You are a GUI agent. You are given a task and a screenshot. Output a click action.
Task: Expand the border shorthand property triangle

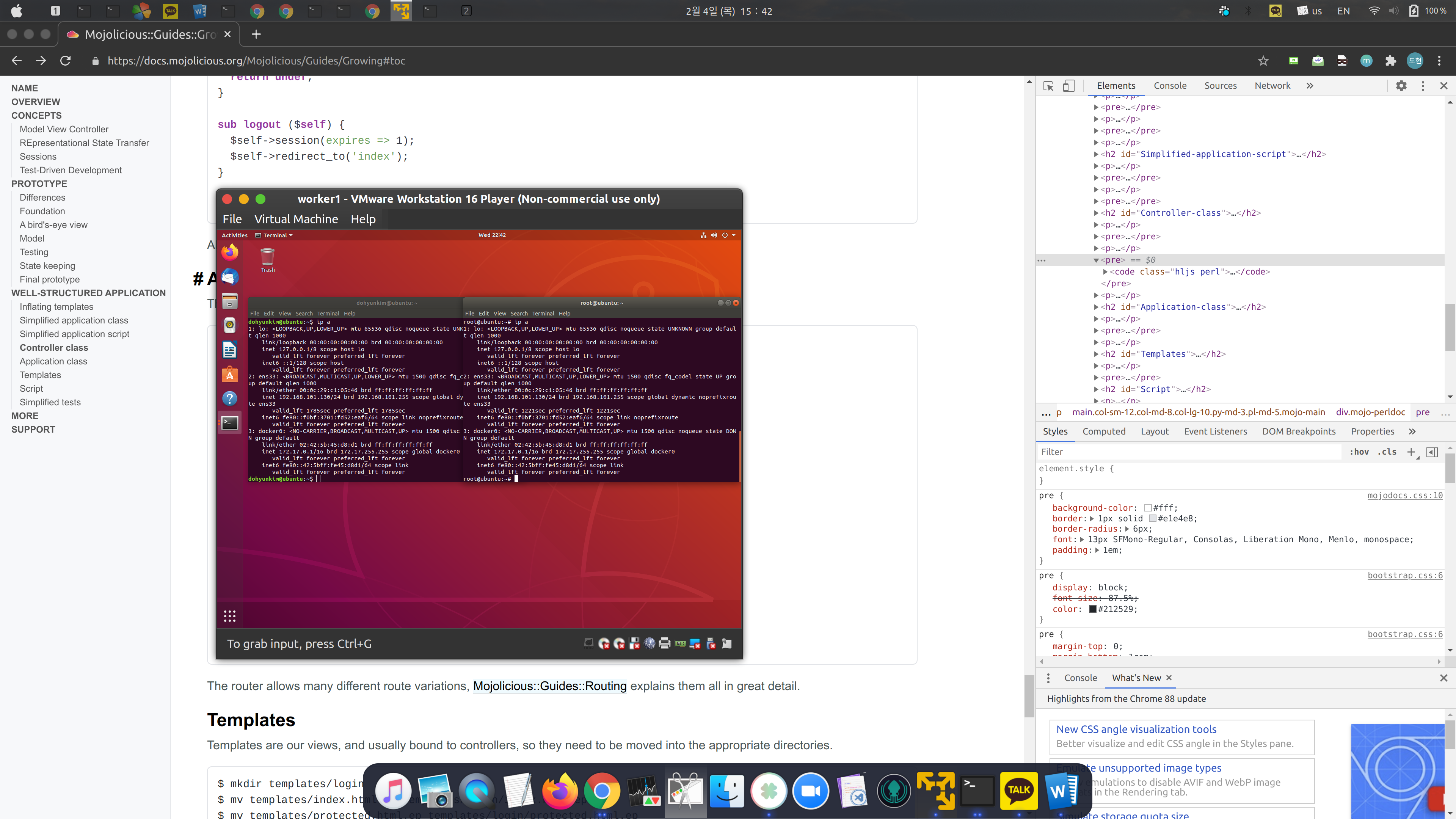[x=1092, y=519]
